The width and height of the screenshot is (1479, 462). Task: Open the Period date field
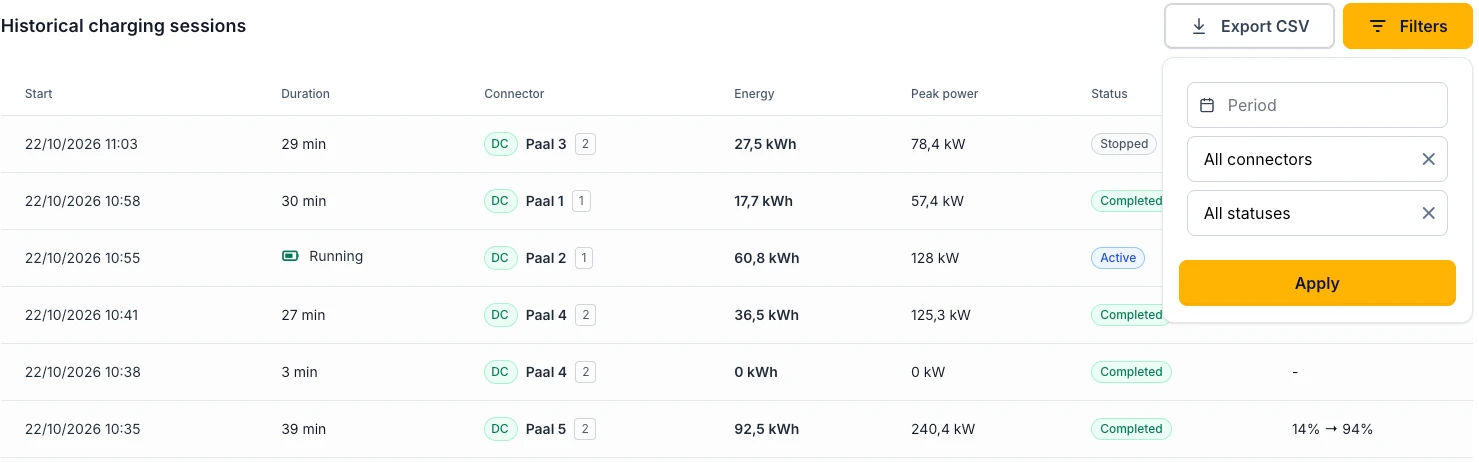click(x=1317, y=105)
